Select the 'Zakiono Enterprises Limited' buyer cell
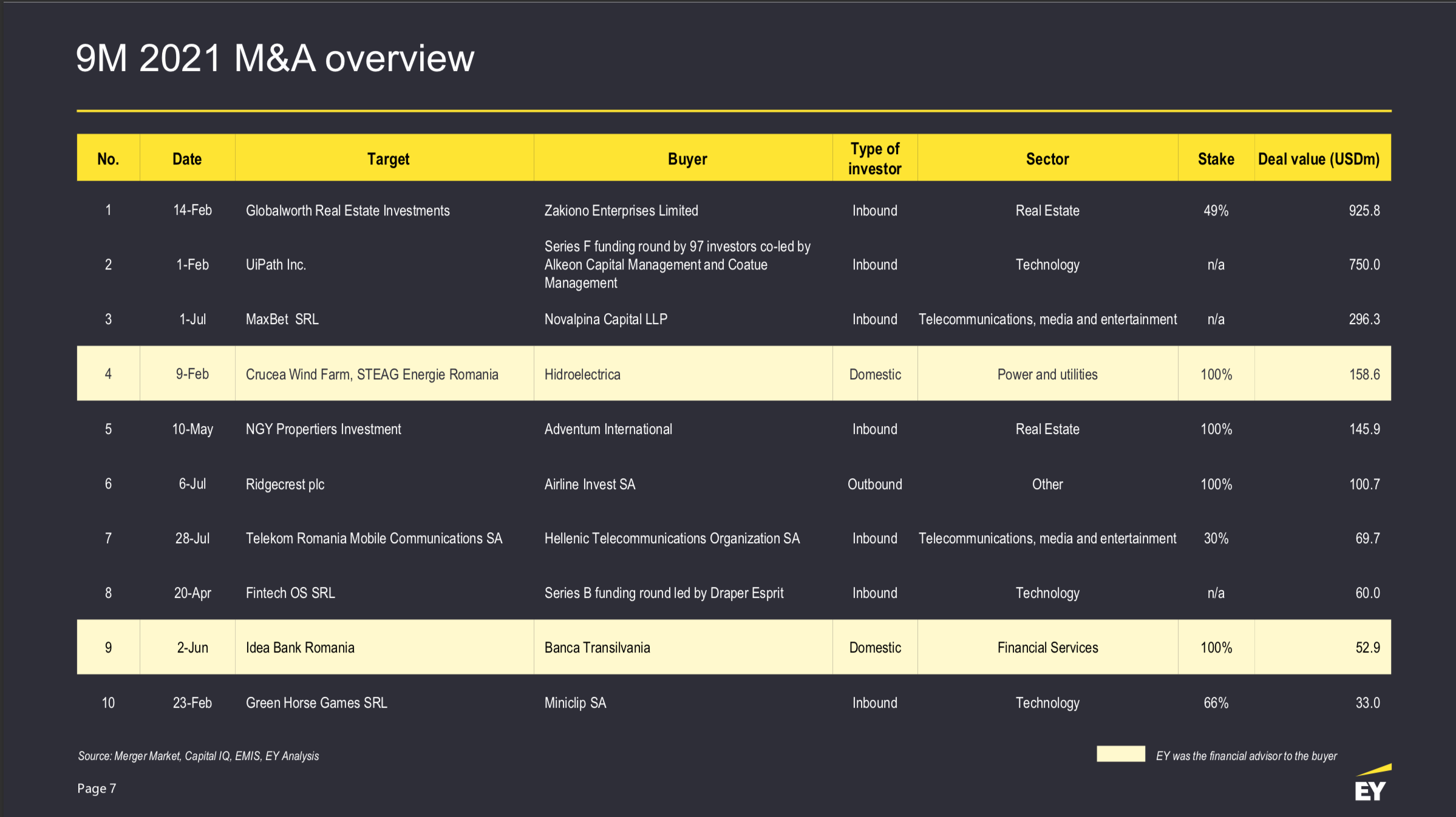Screen dimensions: 1456x817 (621, 211)
